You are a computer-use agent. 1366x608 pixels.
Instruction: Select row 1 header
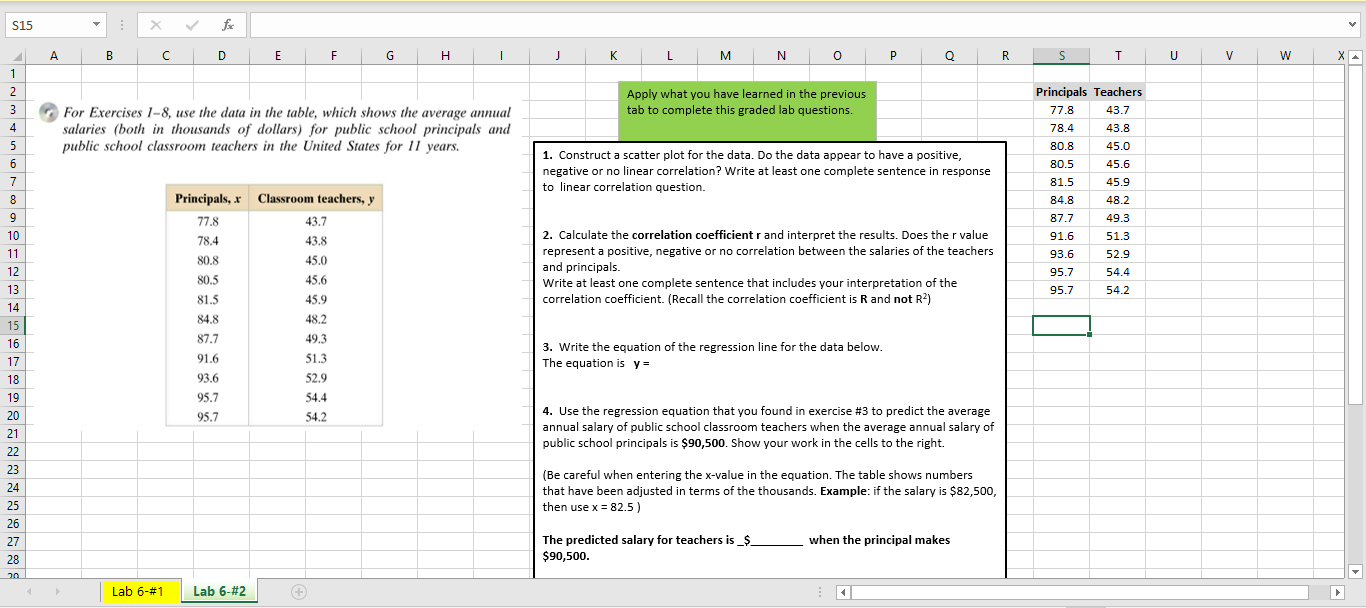(13, 73)
